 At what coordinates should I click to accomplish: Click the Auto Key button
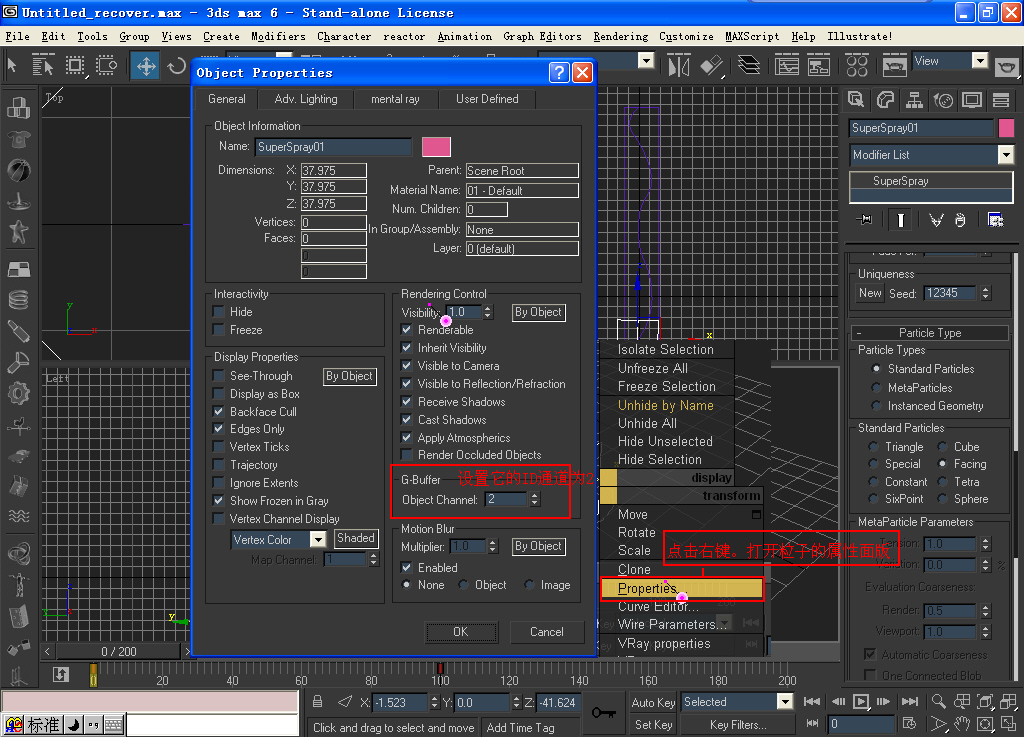(x=653, y=702)
